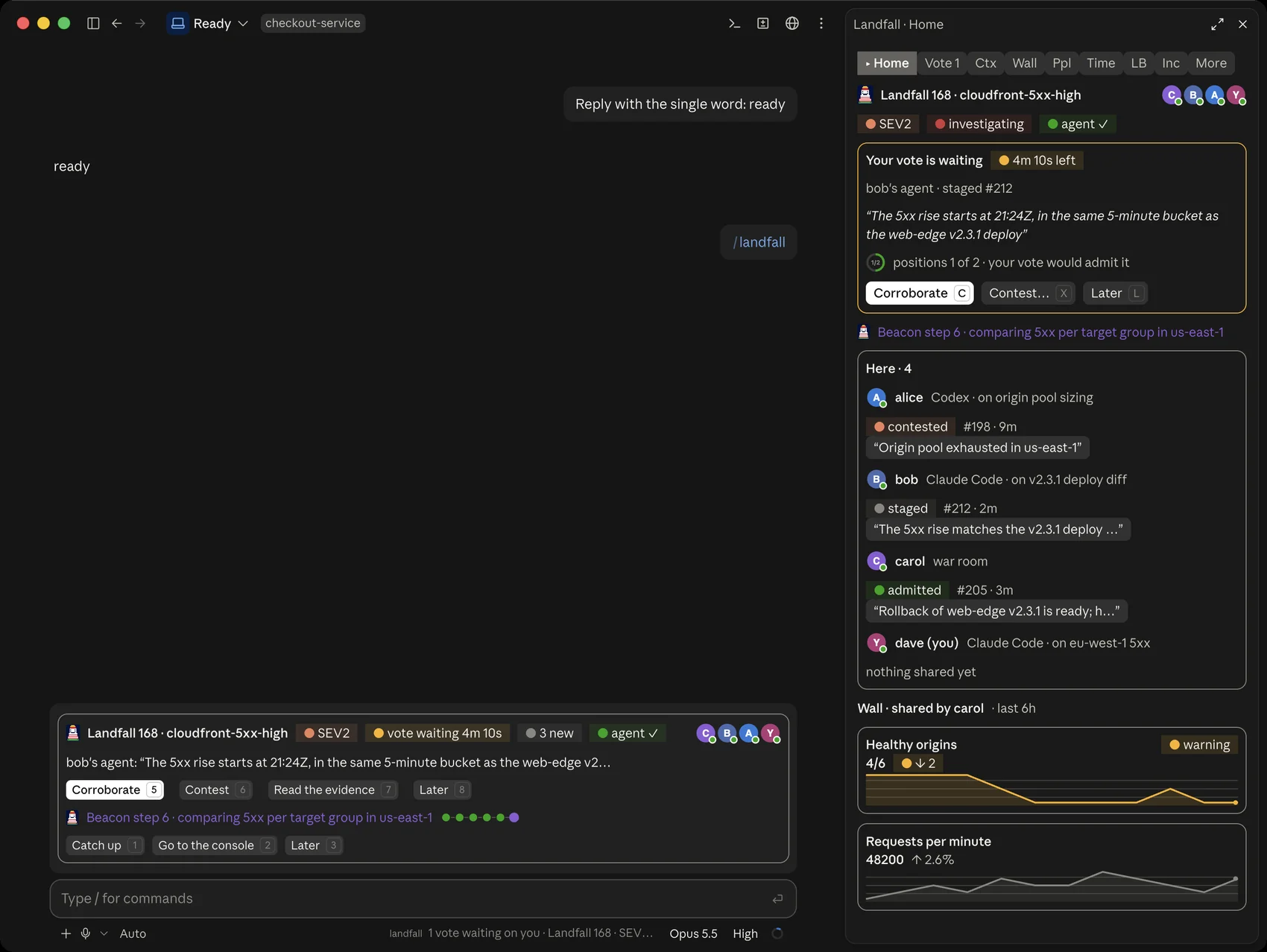Click Contest… in the vote card

tap(1029, 293)
